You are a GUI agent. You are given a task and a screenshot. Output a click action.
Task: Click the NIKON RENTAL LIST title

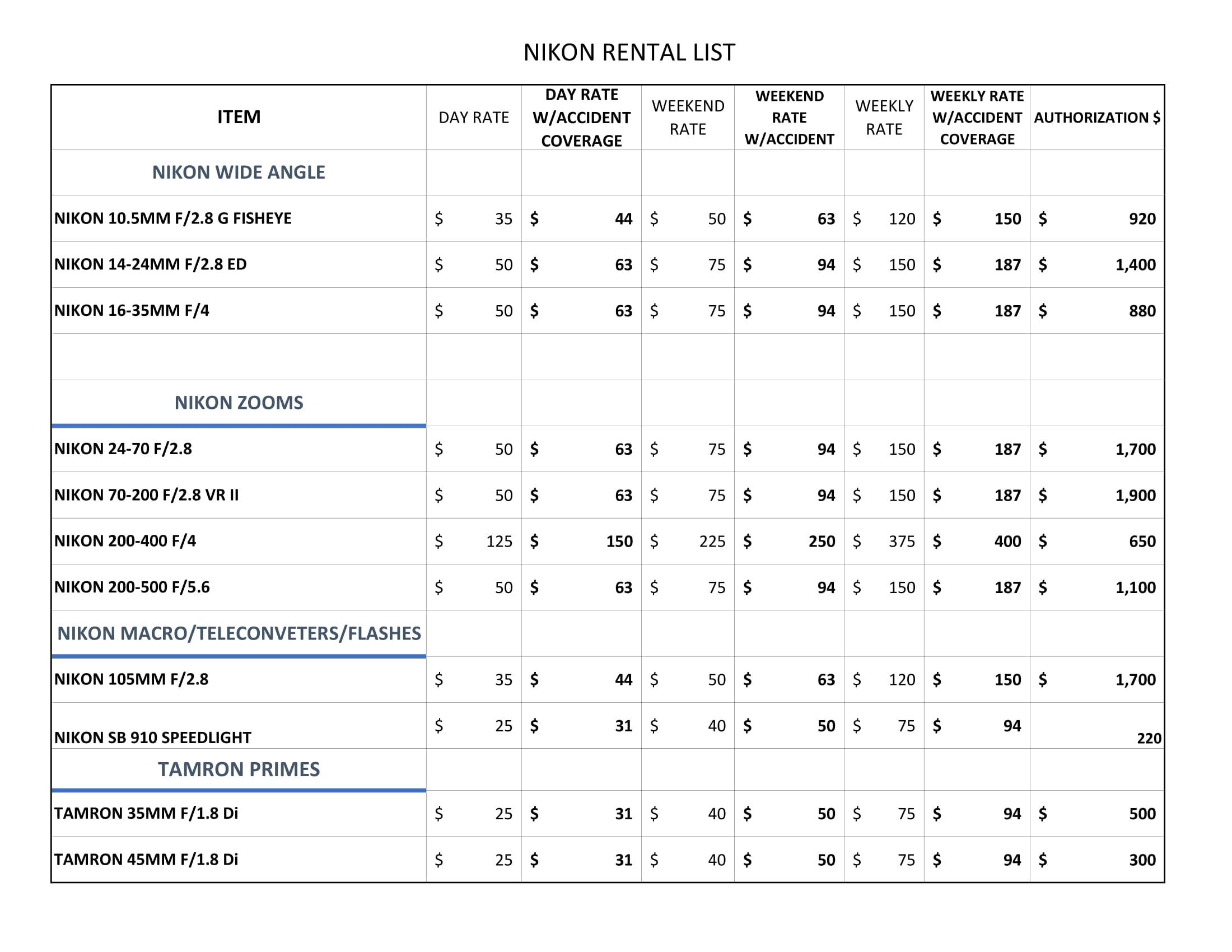coord(629,53)
